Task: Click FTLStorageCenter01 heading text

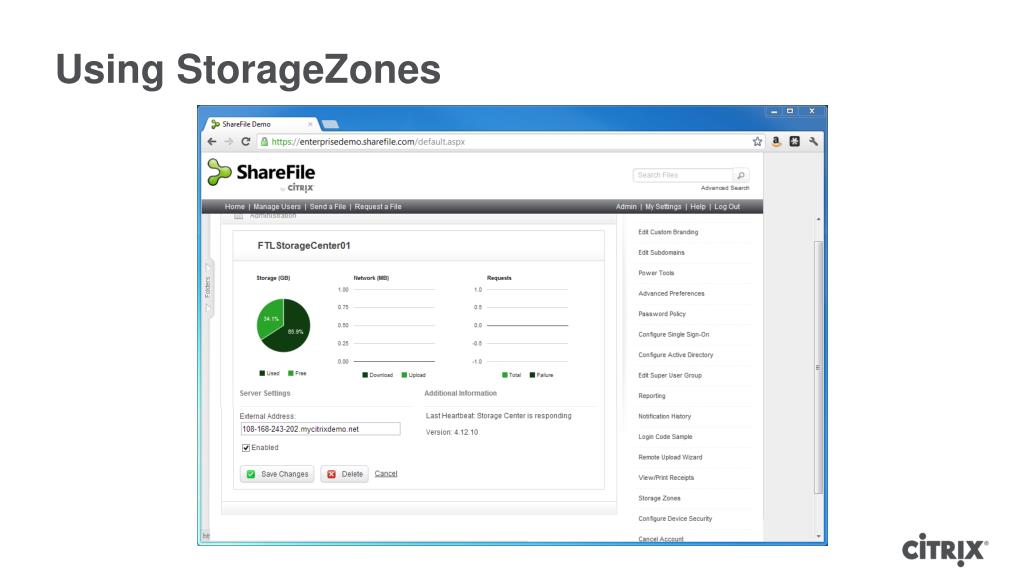Action: (x=304, y=246)
